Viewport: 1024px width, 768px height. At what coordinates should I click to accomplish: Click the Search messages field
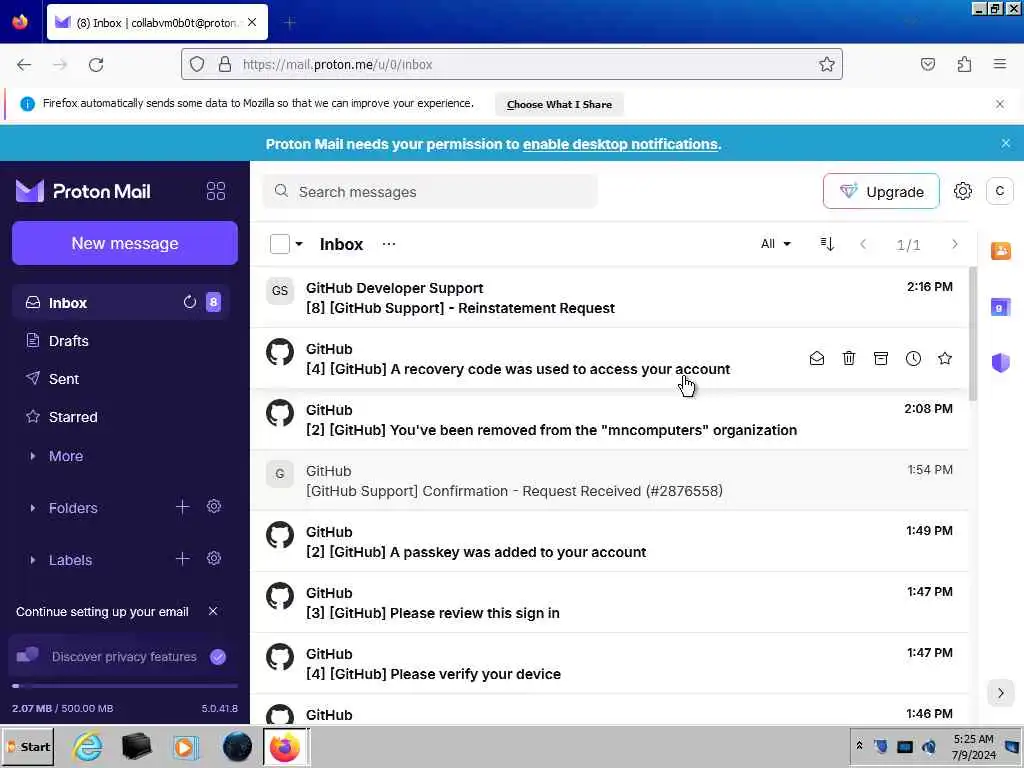coord(430,191)
